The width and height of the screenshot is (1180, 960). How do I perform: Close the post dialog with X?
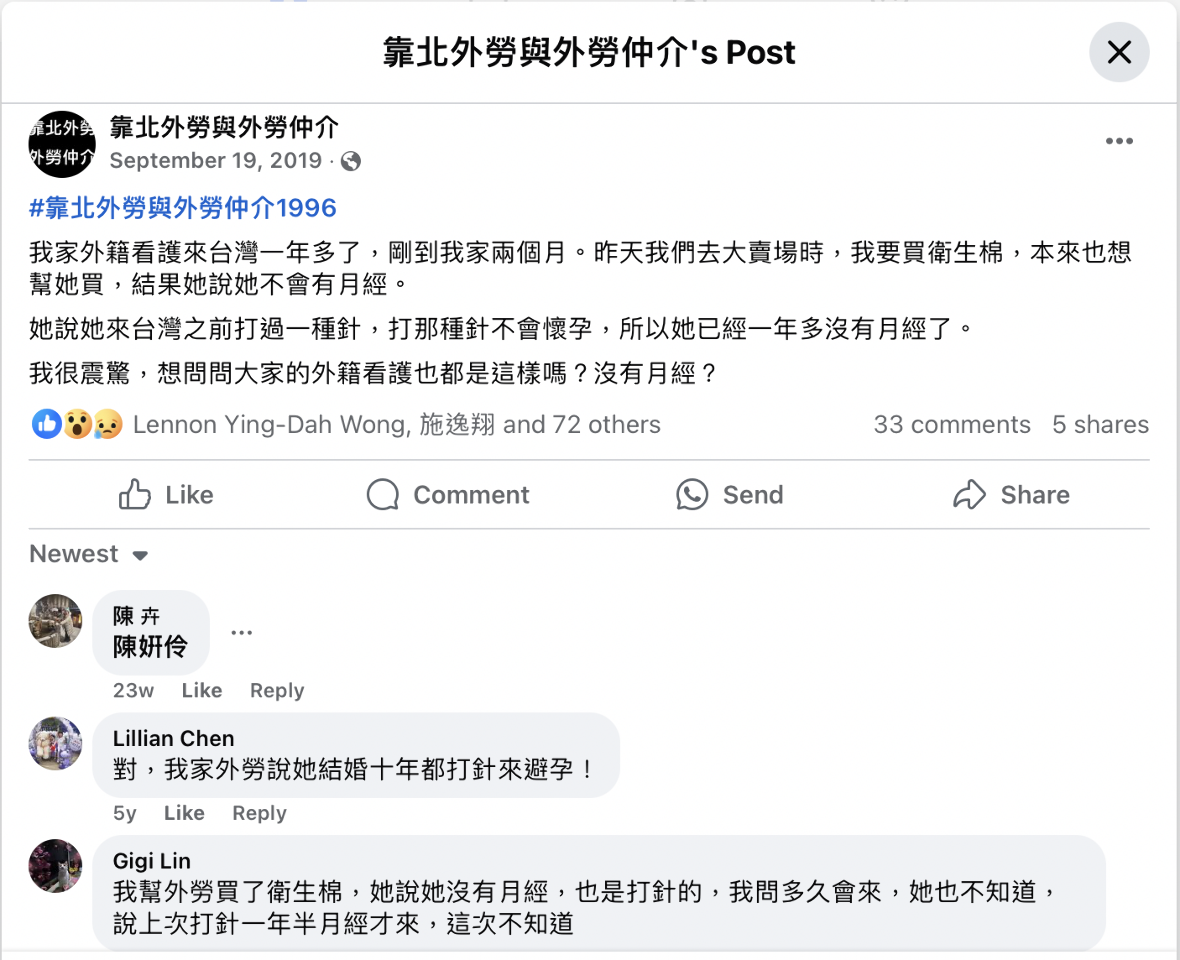click(1119, 52)
